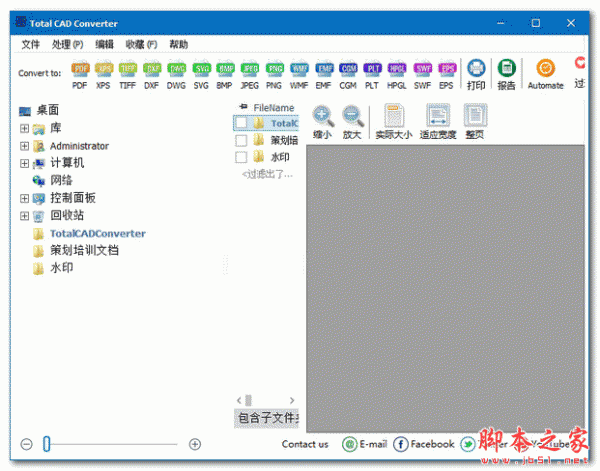Click file list scroll right arrow
600x471 pixels.
(292, 400)
